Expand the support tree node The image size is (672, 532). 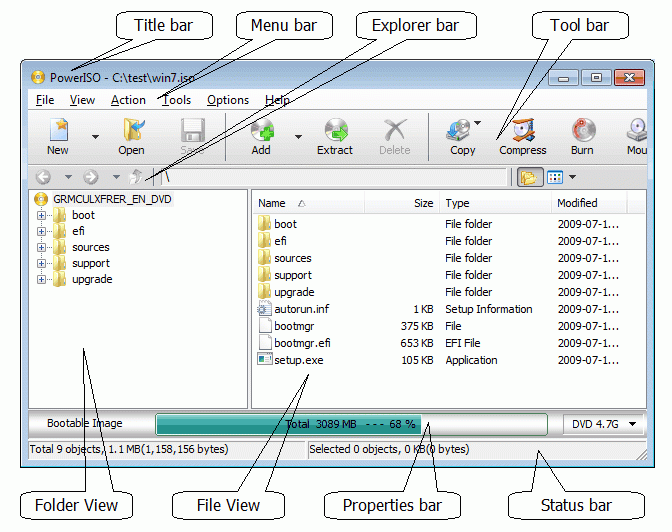[x=41, y=263]
